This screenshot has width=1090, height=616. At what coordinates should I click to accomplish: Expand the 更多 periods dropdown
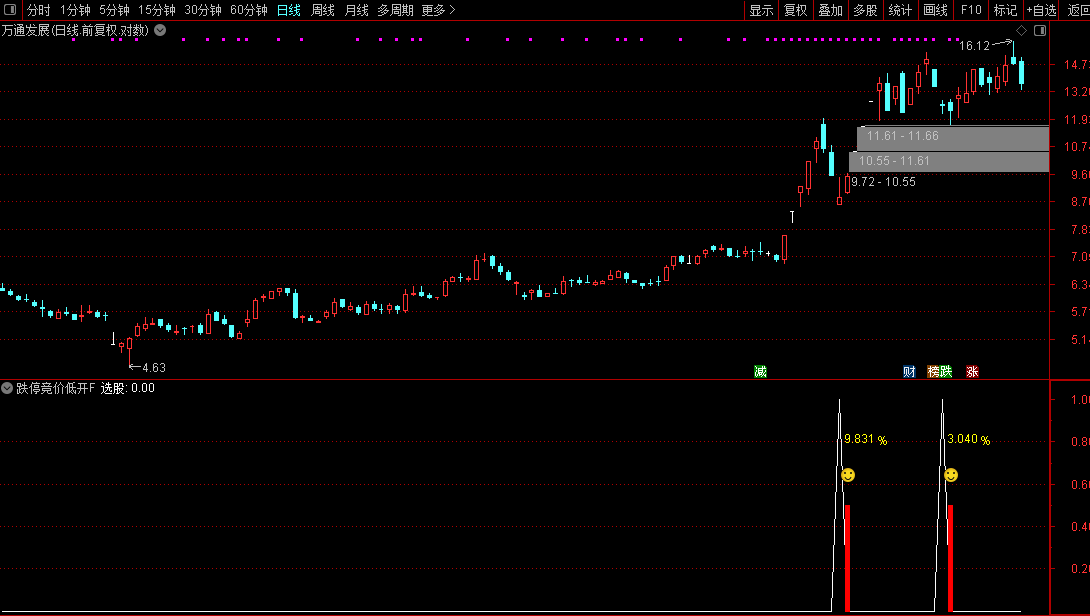[x=438, y=10]
